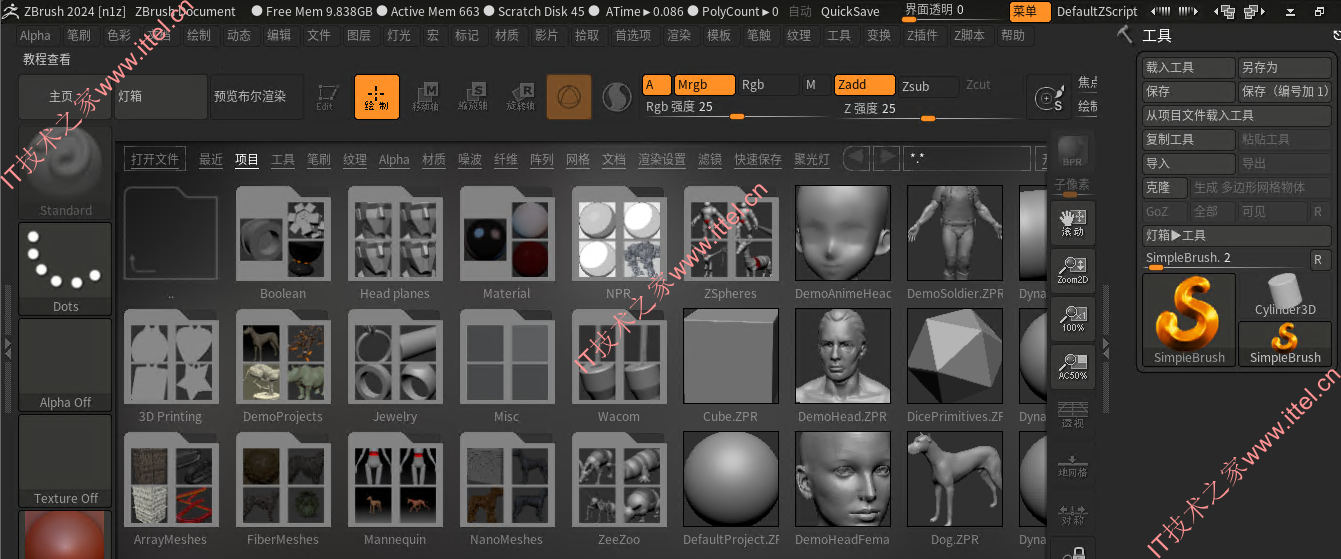The height and width of the screenshot is (559, 1341).
Task: Click the AC50% half-size icon
Action: pyautogui.click(x=1073, y=366)
